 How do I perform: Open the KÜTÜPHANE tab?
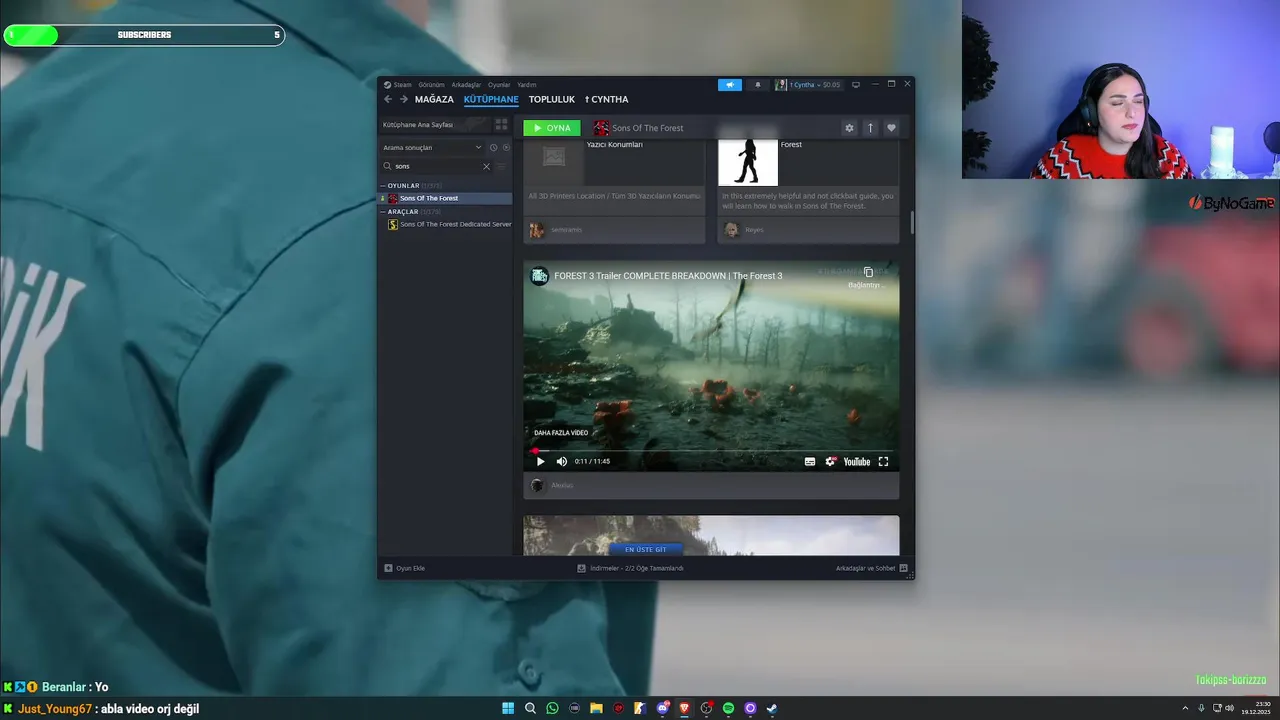tap(491, 99)
